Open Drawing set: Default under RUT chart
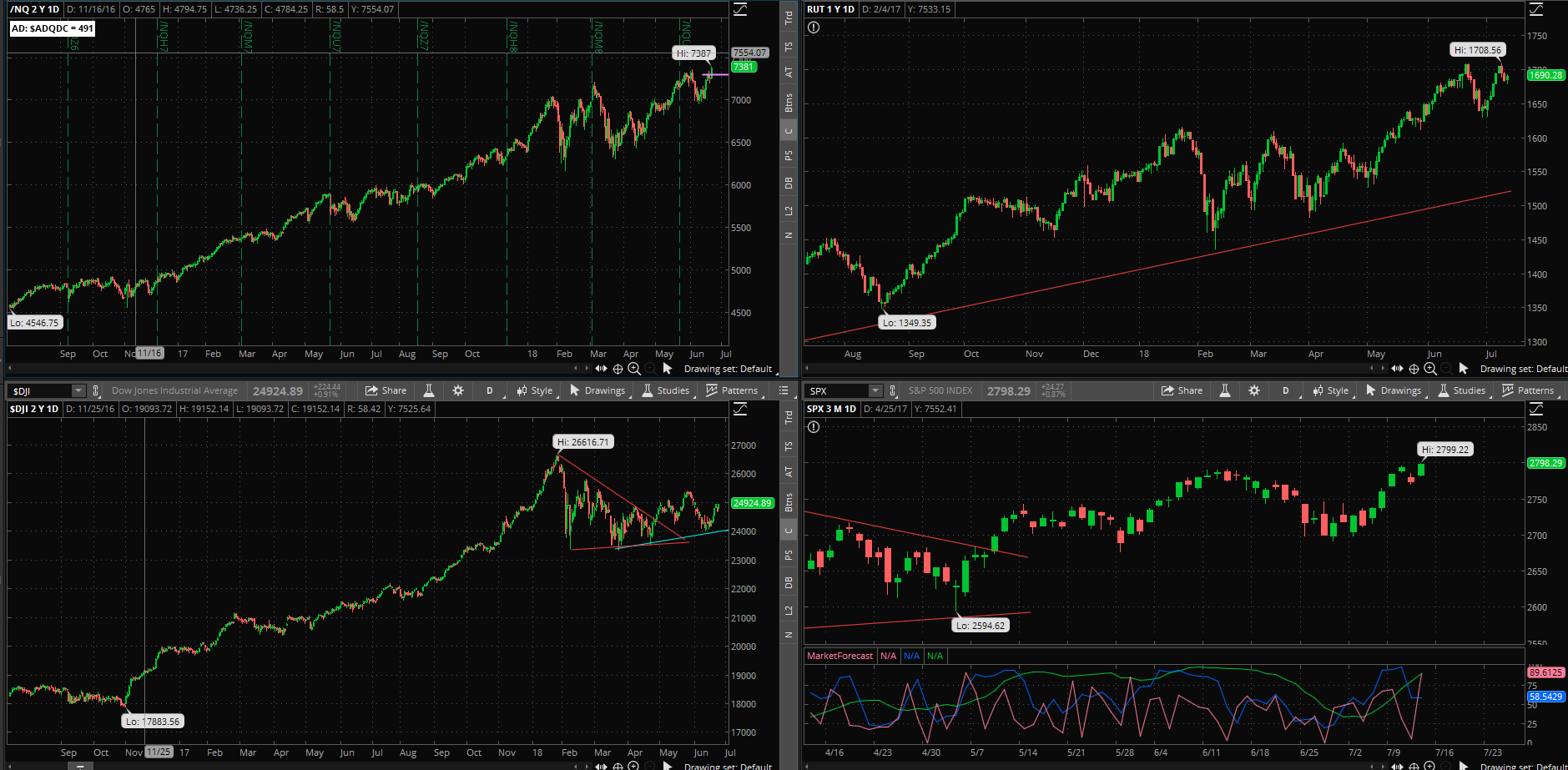Image resolution: width=1568 pixels, height=770 pixels. [1524, 369]
